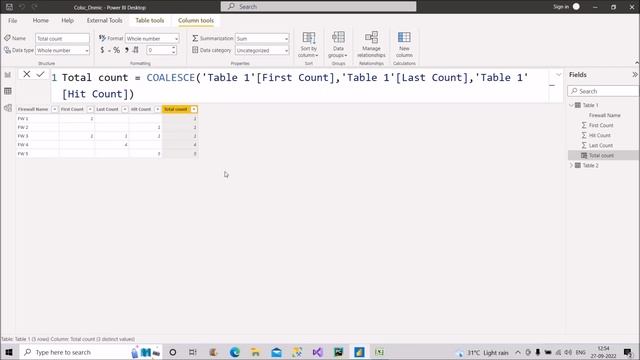Image resolution: width=640 pixels, height=360 pixels.
Task: Collapse Table 1 in Fields pane
Action: (571, 105)
